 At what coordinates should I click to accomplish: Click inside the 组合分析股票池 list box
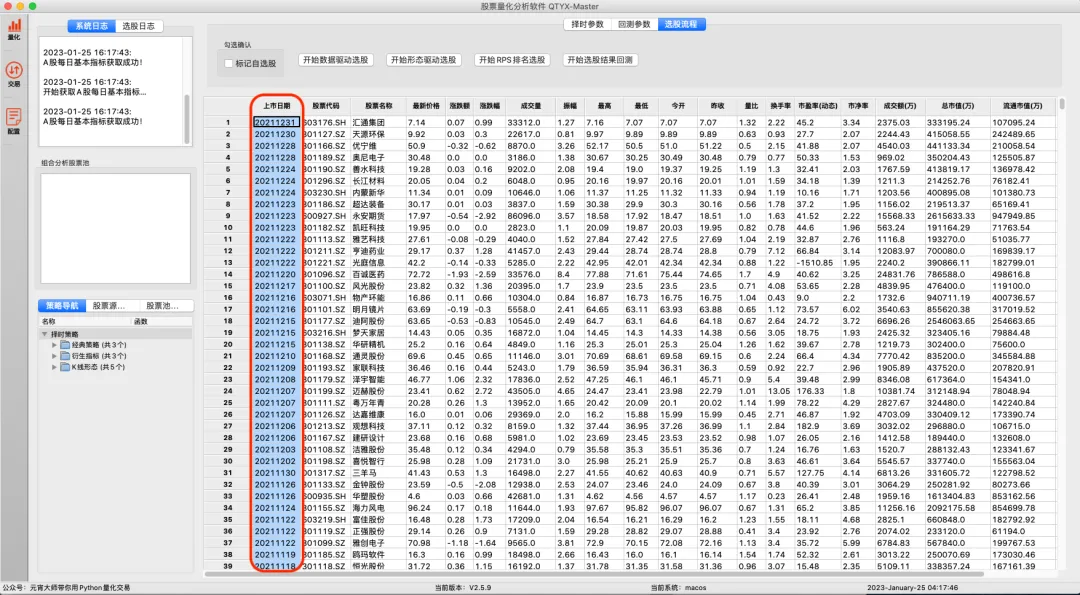[115, 228]
